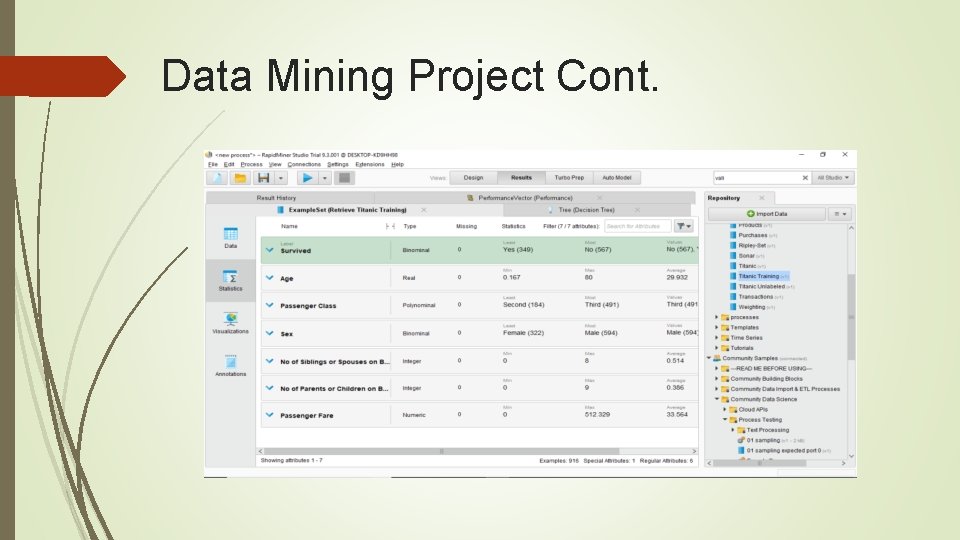Expand the Community Building Blocks folder
This screenshot has height=540, width=960.
[716, 378]
